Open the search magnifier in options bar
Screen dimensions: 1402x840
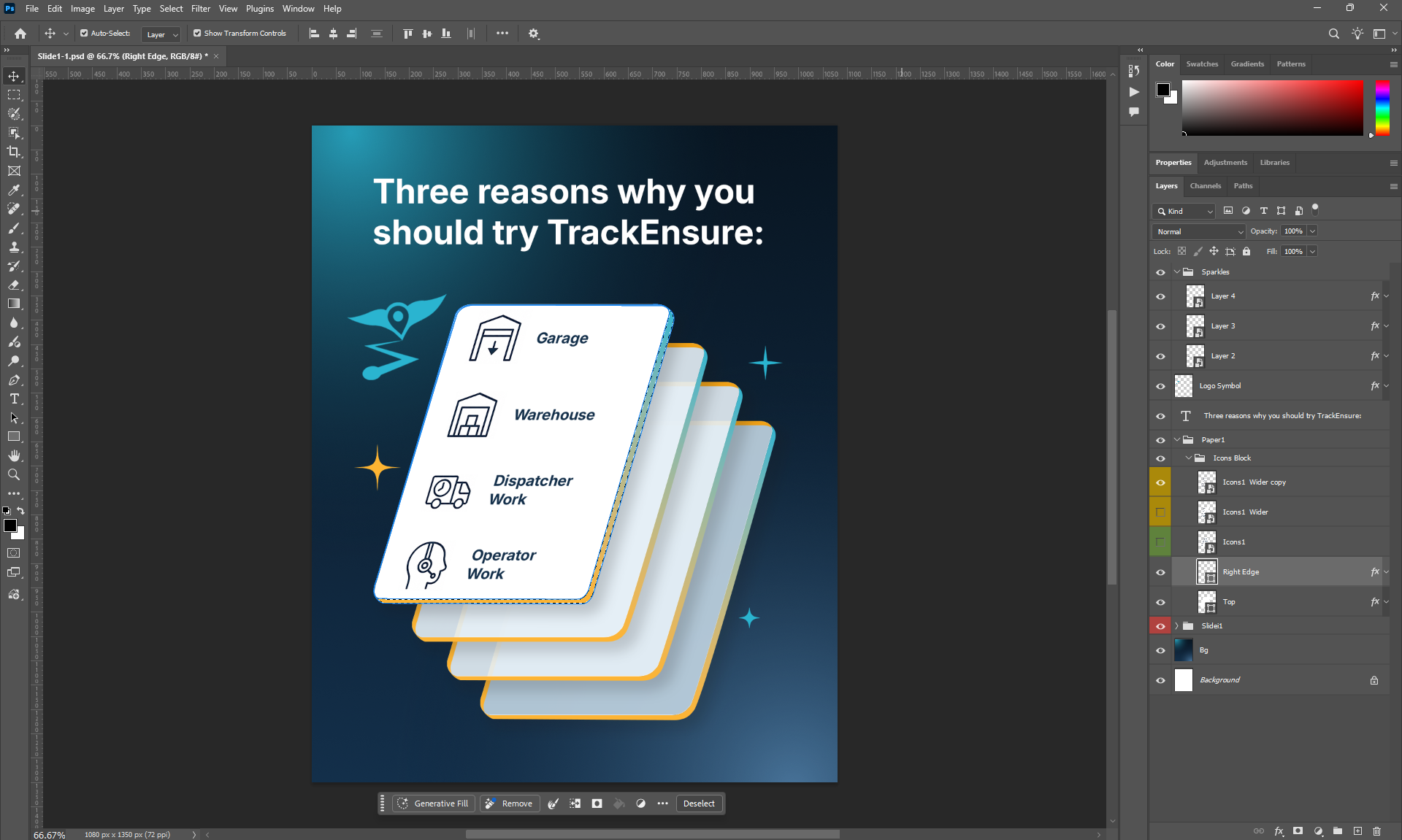[x=1334, y=34]
